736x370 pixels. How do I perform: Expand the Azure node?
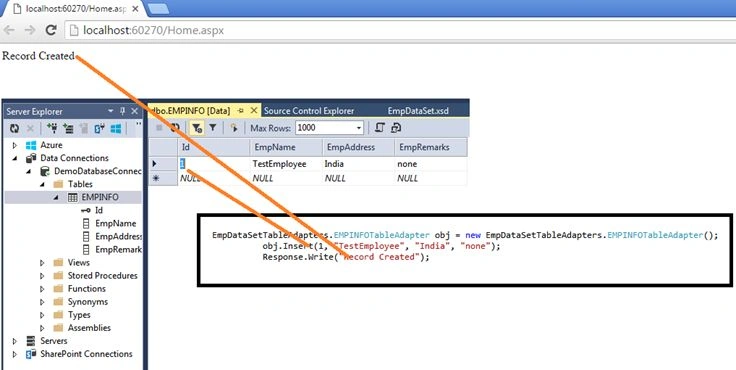[x=15, y=146]
